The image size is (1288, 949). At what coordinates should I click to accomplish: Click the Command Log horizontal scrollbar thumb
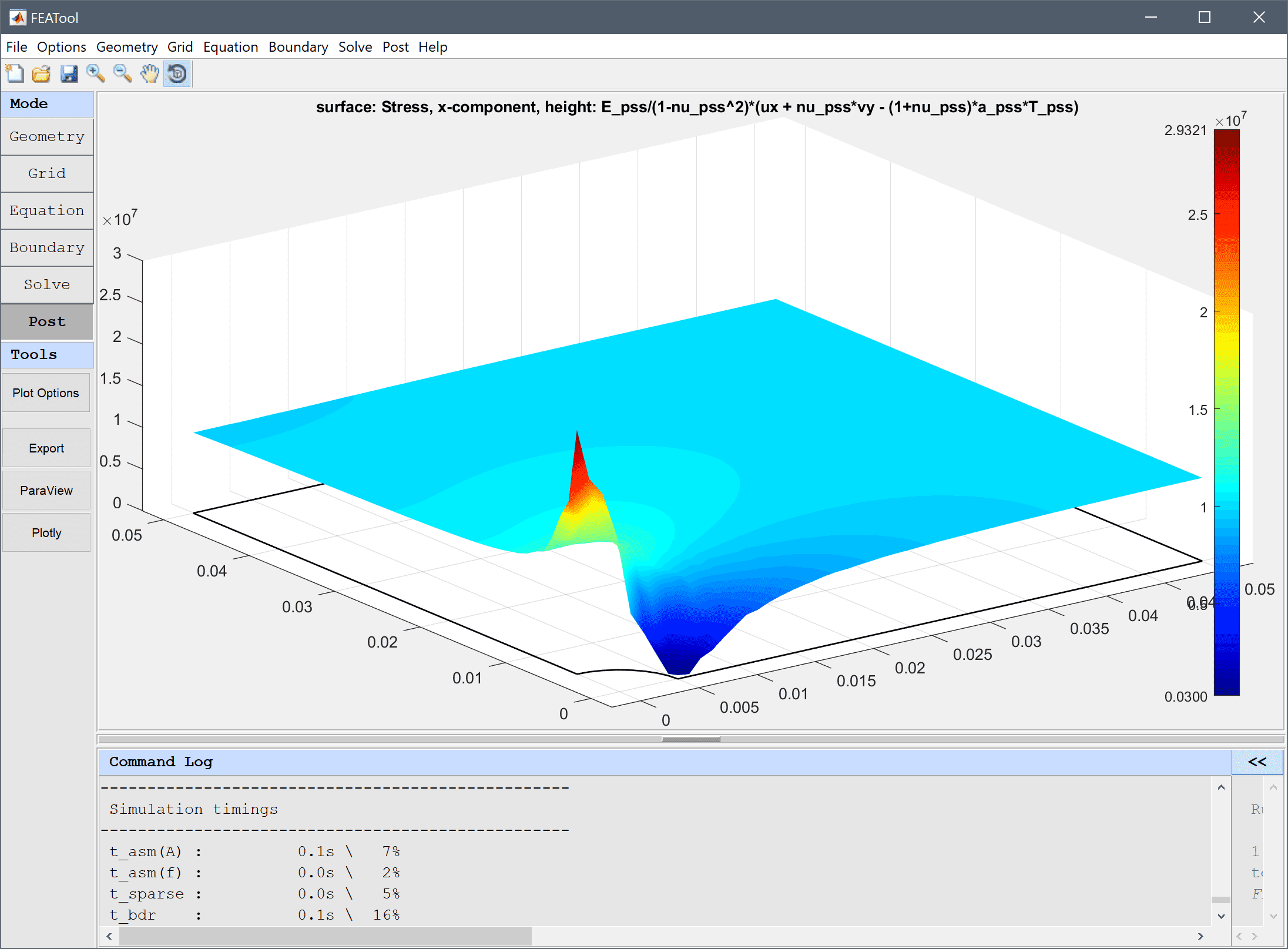[325, 936]
